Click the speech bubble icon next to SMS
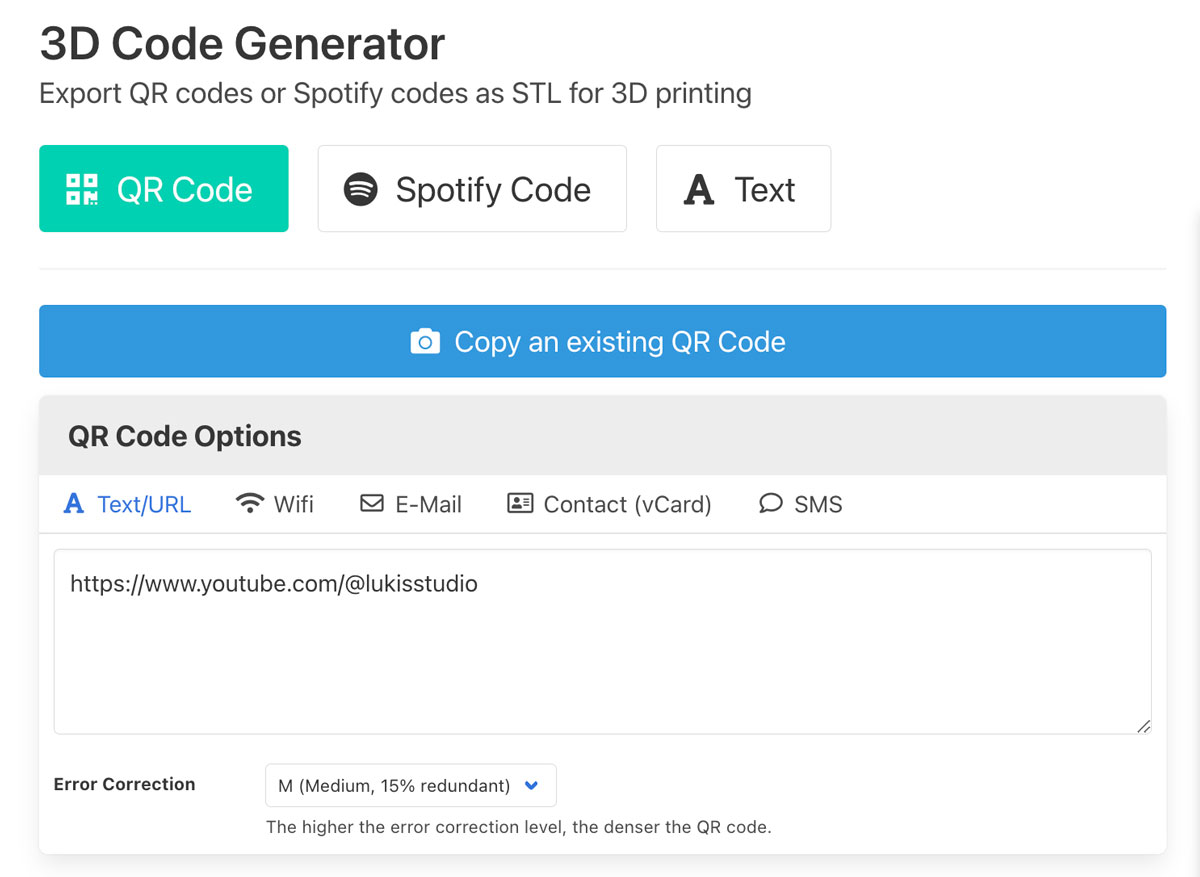The height and width of the screenshot is (877, 1200). coord(770,504)
